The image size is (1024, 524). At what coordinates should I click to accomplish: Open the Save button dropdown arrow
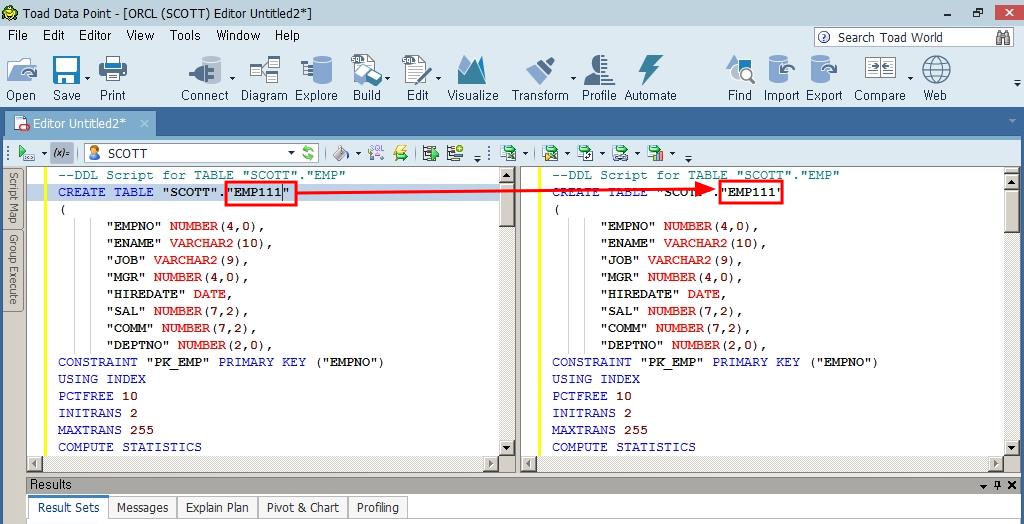[87, 77]
